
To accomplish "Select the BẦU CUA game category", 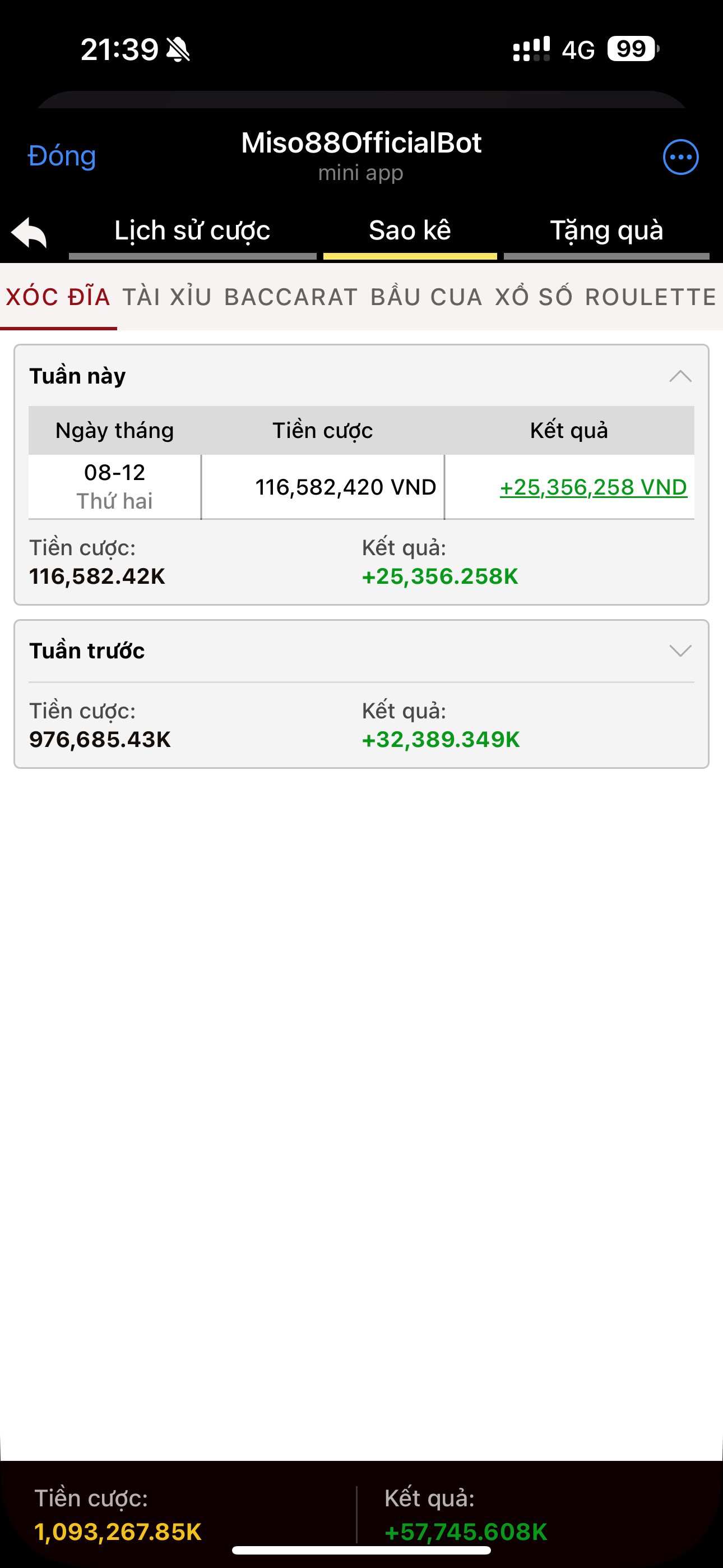I will 426,297.
